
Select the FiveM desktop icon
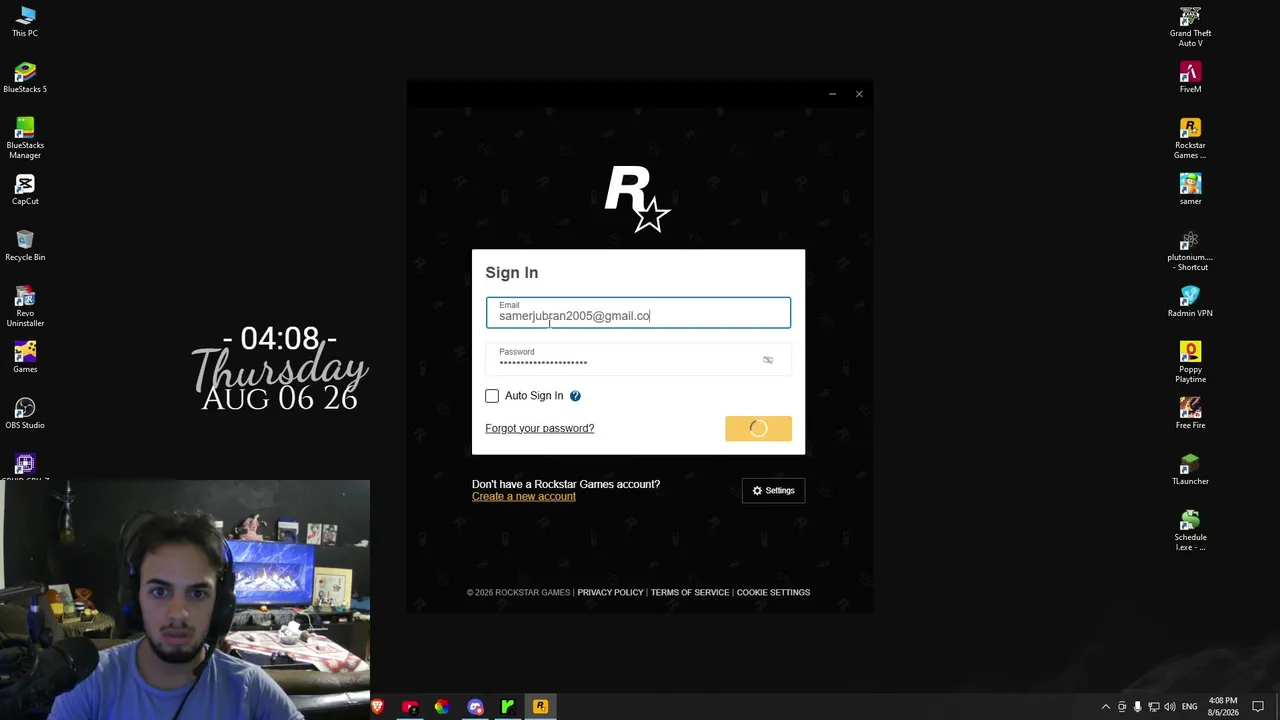coord(1190,78)
